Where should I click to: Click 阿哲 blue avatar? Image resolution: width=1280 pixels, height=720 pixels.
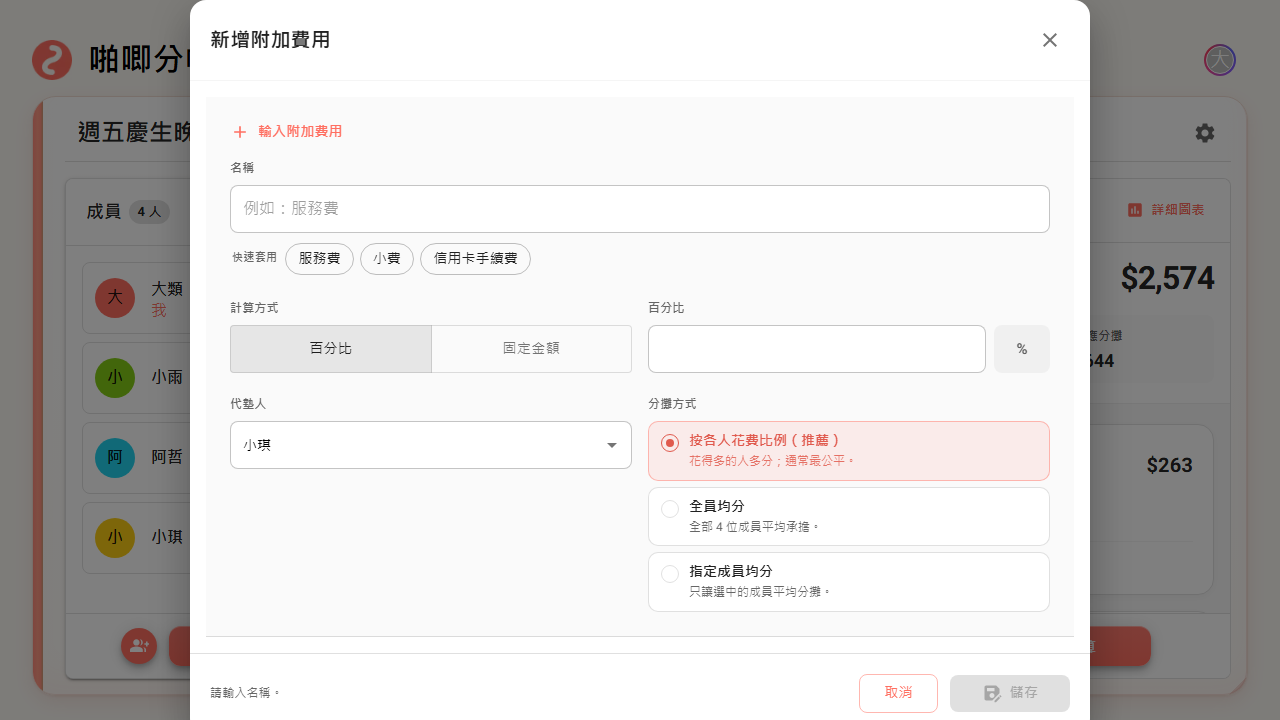point(115,458)
